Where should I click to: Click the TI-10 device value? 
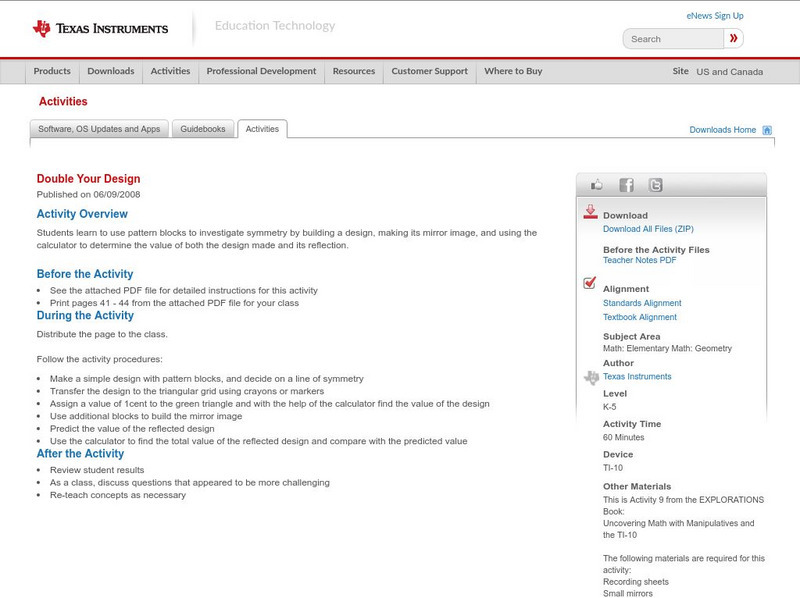[x=613, y=468]
